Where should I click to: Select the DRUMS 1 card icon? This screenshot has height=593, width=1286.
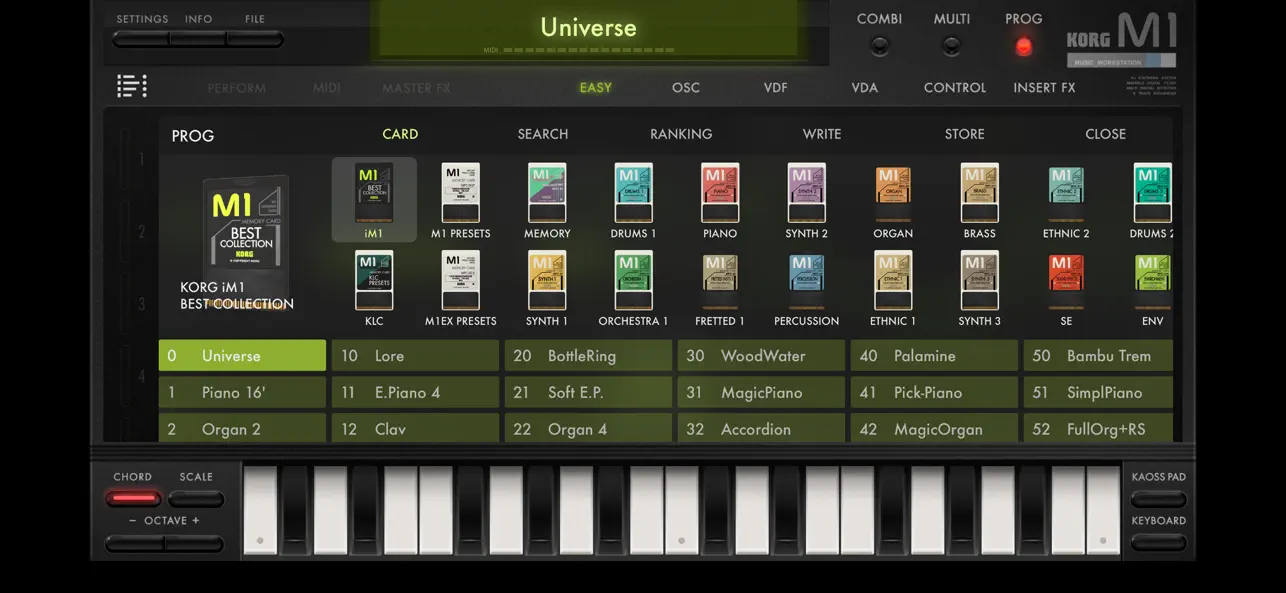coord(633,192)
